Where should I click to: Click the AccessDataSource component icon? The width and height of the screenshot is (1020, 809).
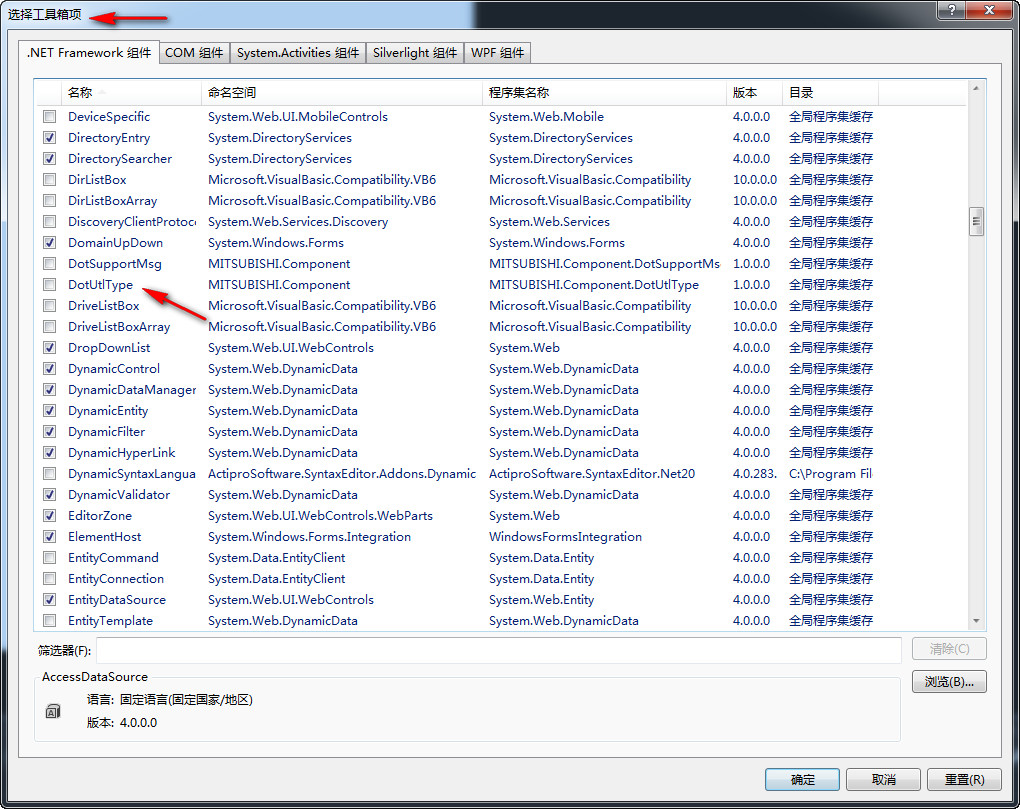coord(53,712)
